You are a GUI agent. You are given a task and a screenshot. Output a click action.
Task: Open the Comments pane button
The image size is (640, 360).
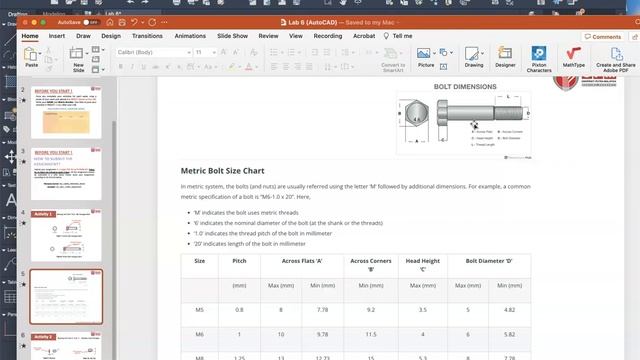coord(603,37)
